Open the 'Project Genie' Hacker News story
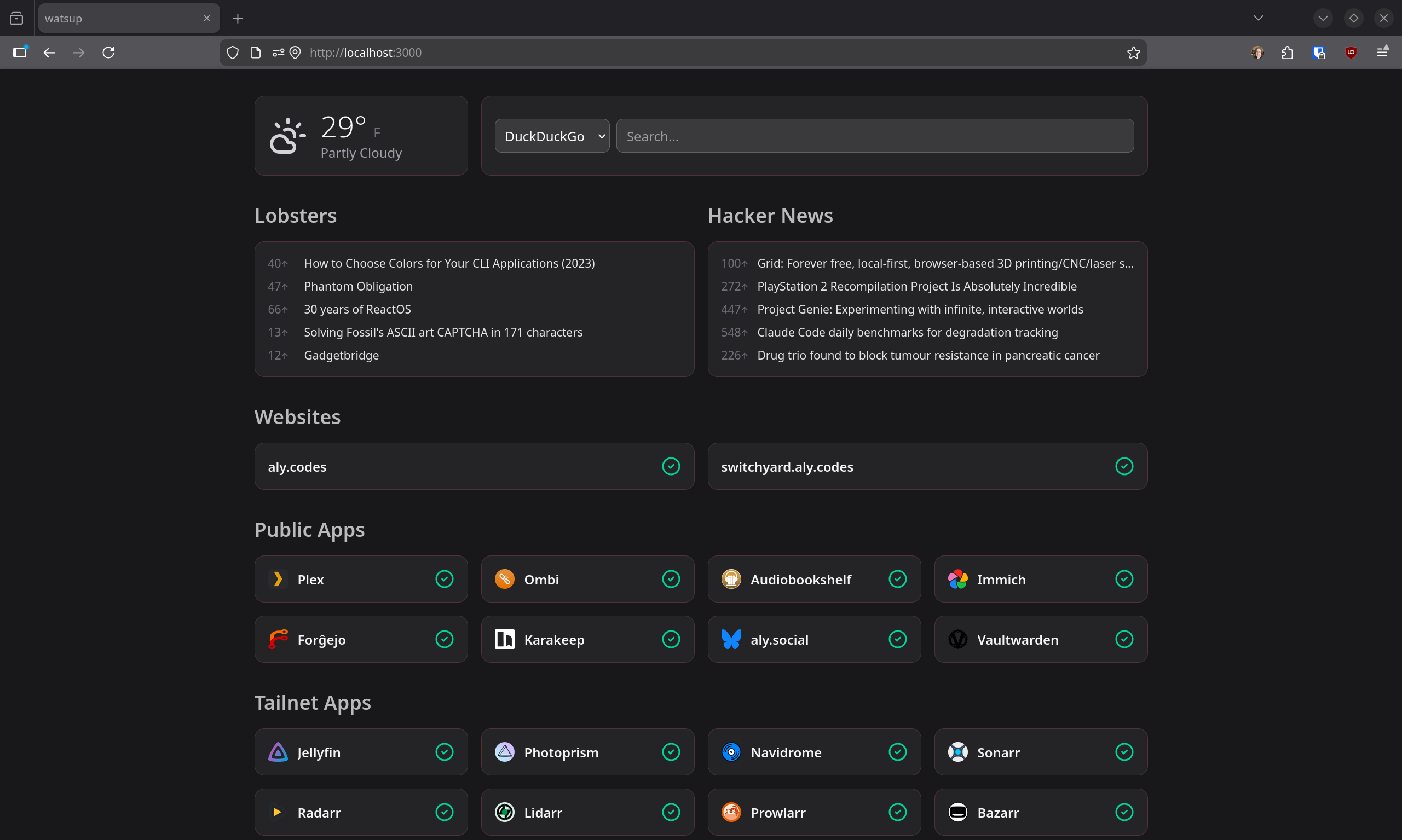Viewport: 1402px width, 840px height. [x=920, y=309]
